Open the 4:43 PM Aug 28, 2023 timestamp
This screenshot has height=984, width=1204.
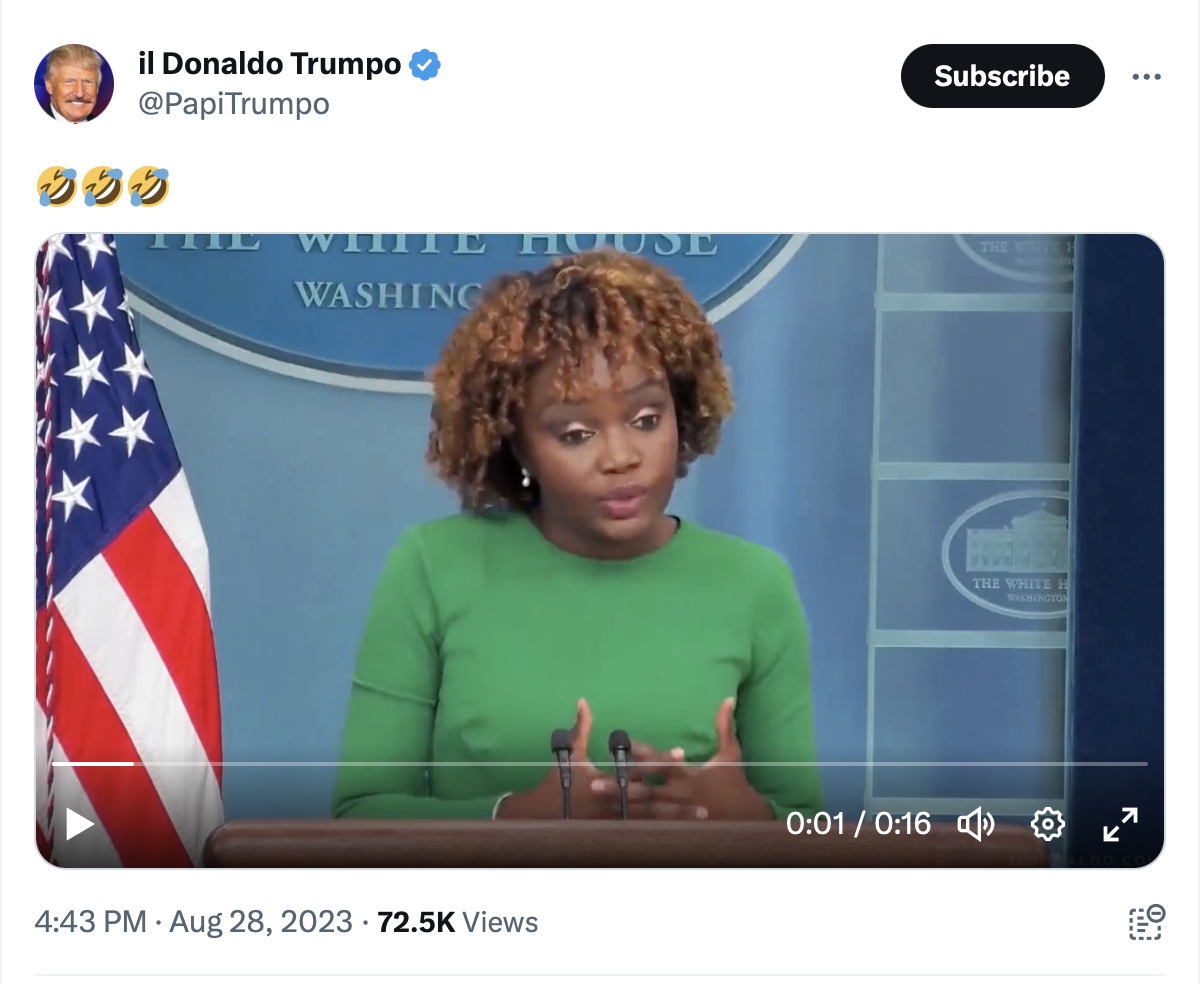[193, 922]
